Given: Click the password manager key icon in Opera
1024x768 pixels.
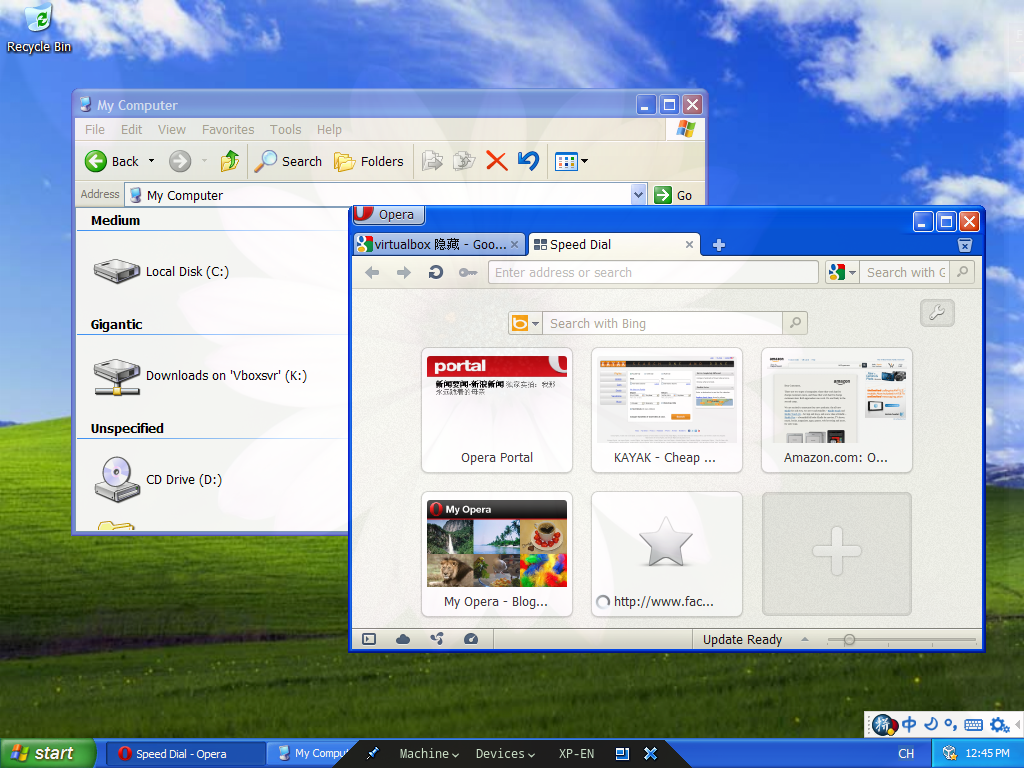Looking at the screenshot, I should [468, 272].
